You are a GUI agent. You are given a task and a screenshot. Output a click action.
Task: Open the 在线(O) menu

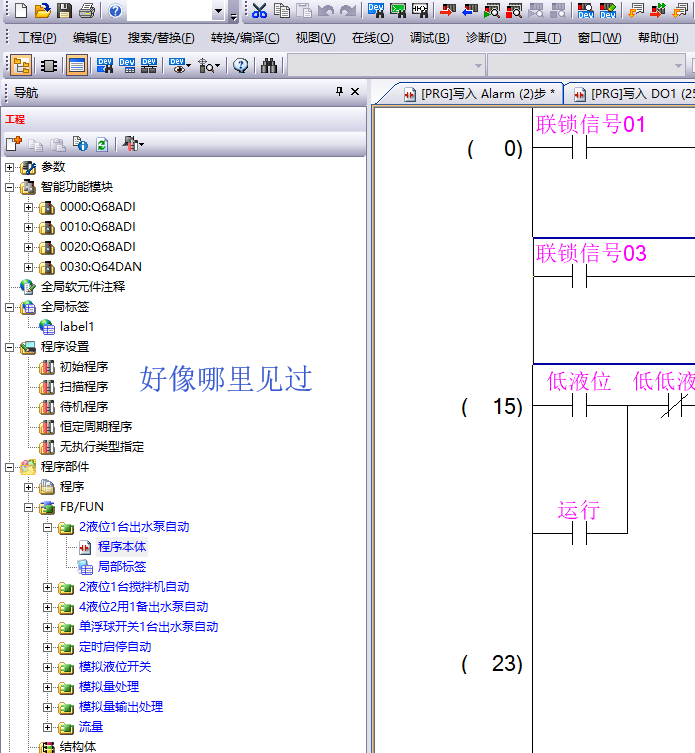[370, 38]
